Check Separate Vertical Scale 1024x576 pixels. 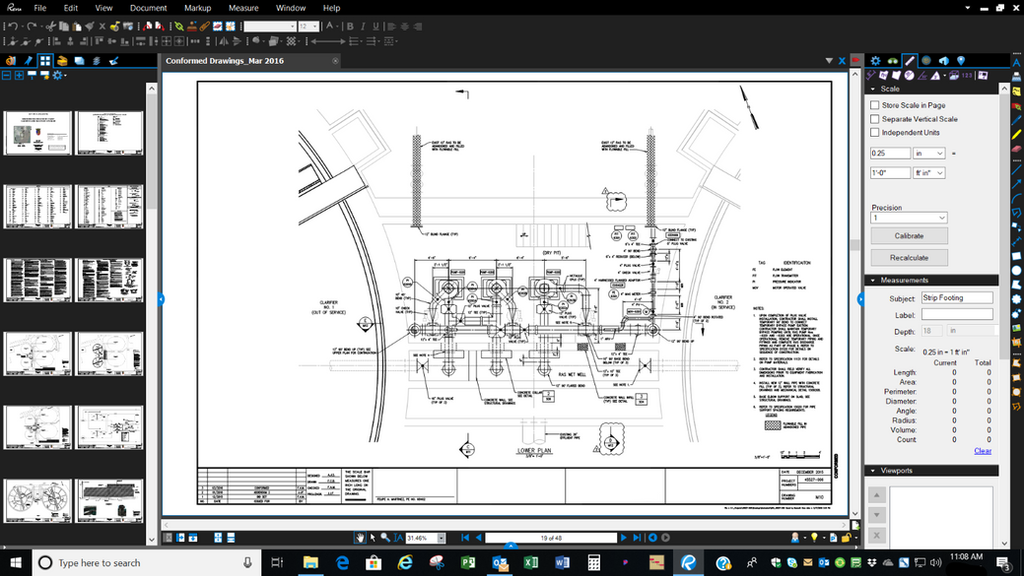[875, 118]
